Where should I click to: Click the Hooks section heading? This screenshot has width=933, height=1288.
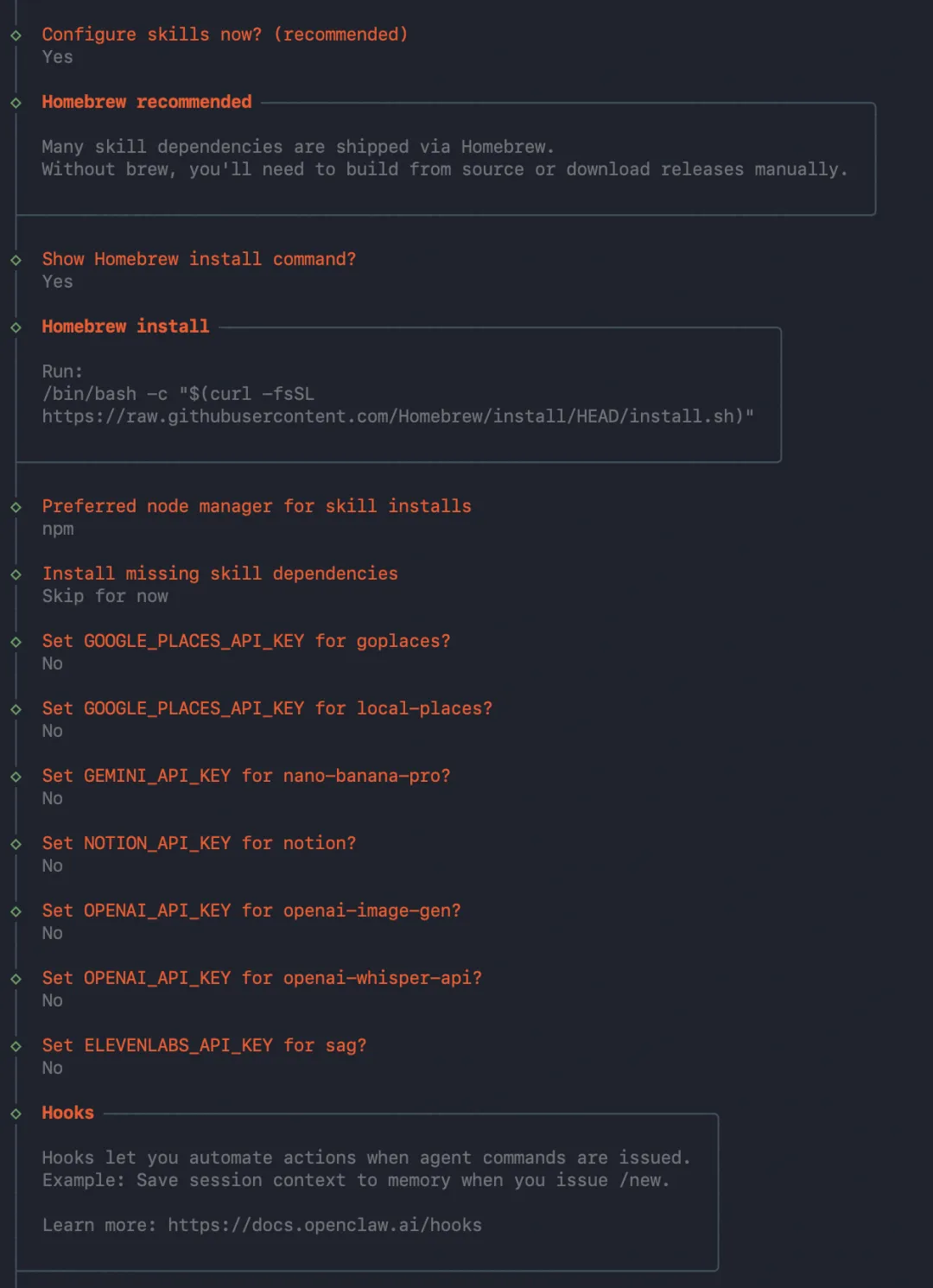[x=67, y=1113]
